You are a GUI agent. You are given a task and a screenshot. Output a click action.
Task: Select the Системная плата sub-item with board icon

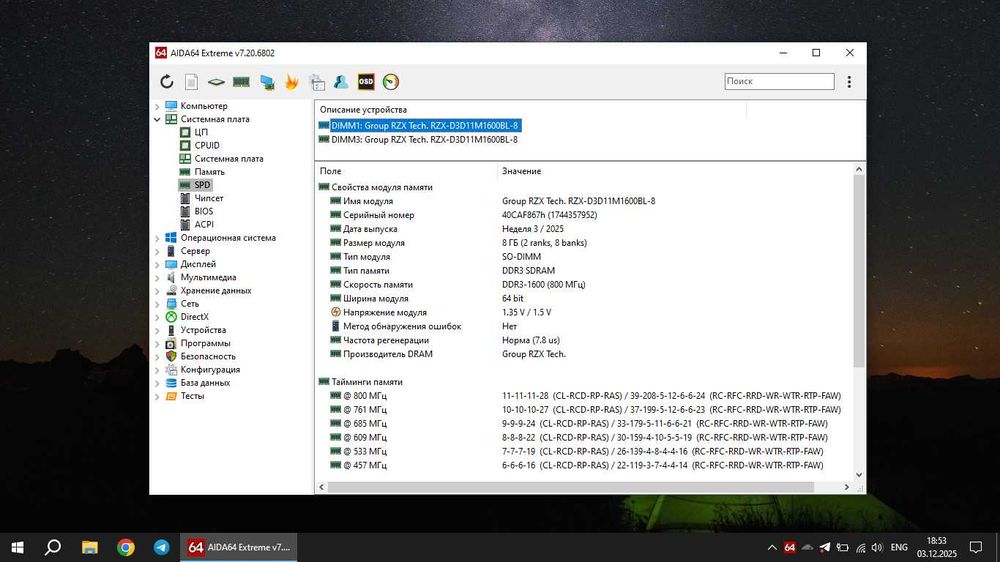pos(228,159)
